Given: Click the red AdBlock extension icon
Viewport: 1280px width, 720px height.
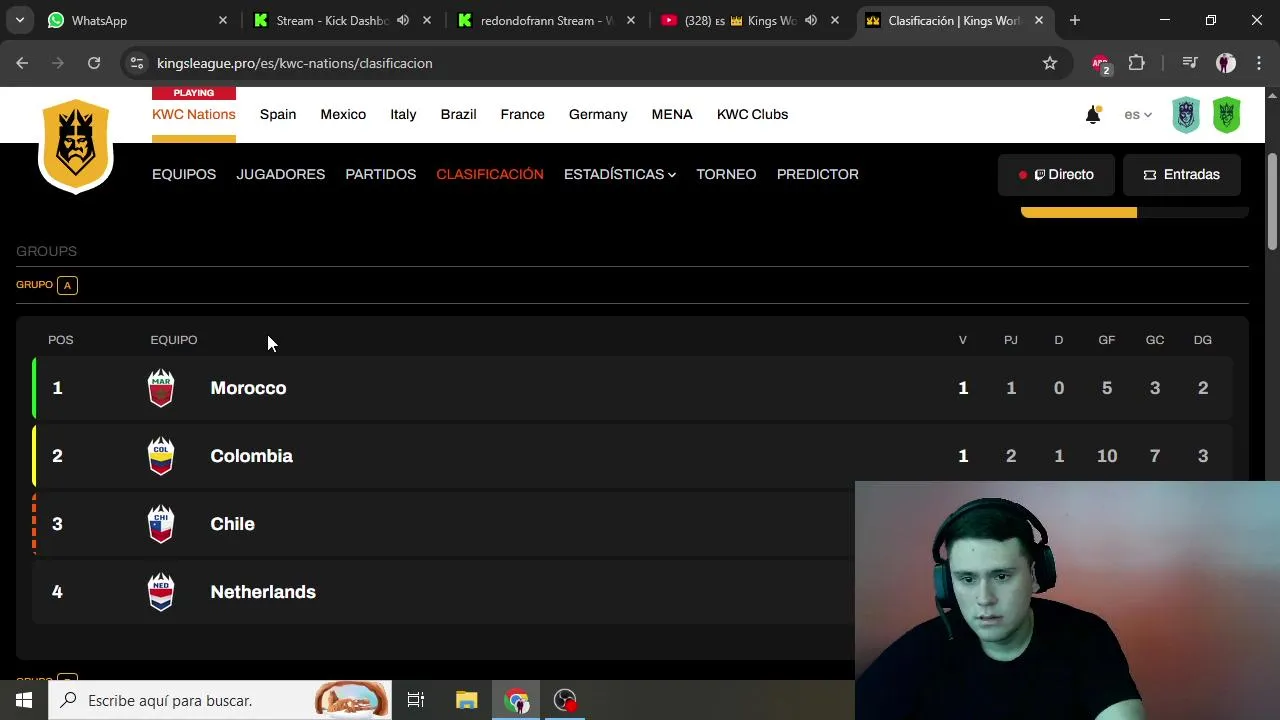Looking at the screenshot, I should click(1101, 63).
